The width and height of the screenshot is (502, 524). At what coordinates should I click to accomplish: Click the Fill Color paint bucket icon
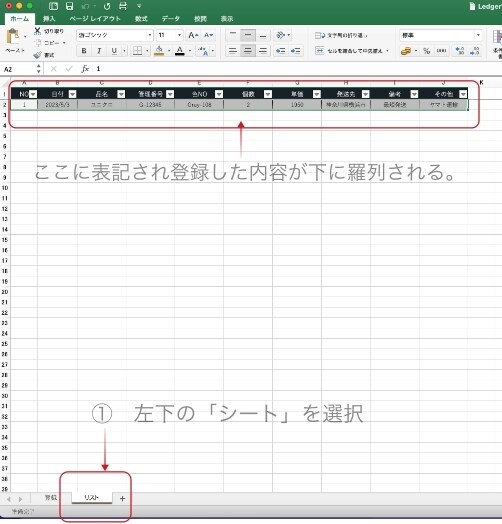tap(159, 51)
